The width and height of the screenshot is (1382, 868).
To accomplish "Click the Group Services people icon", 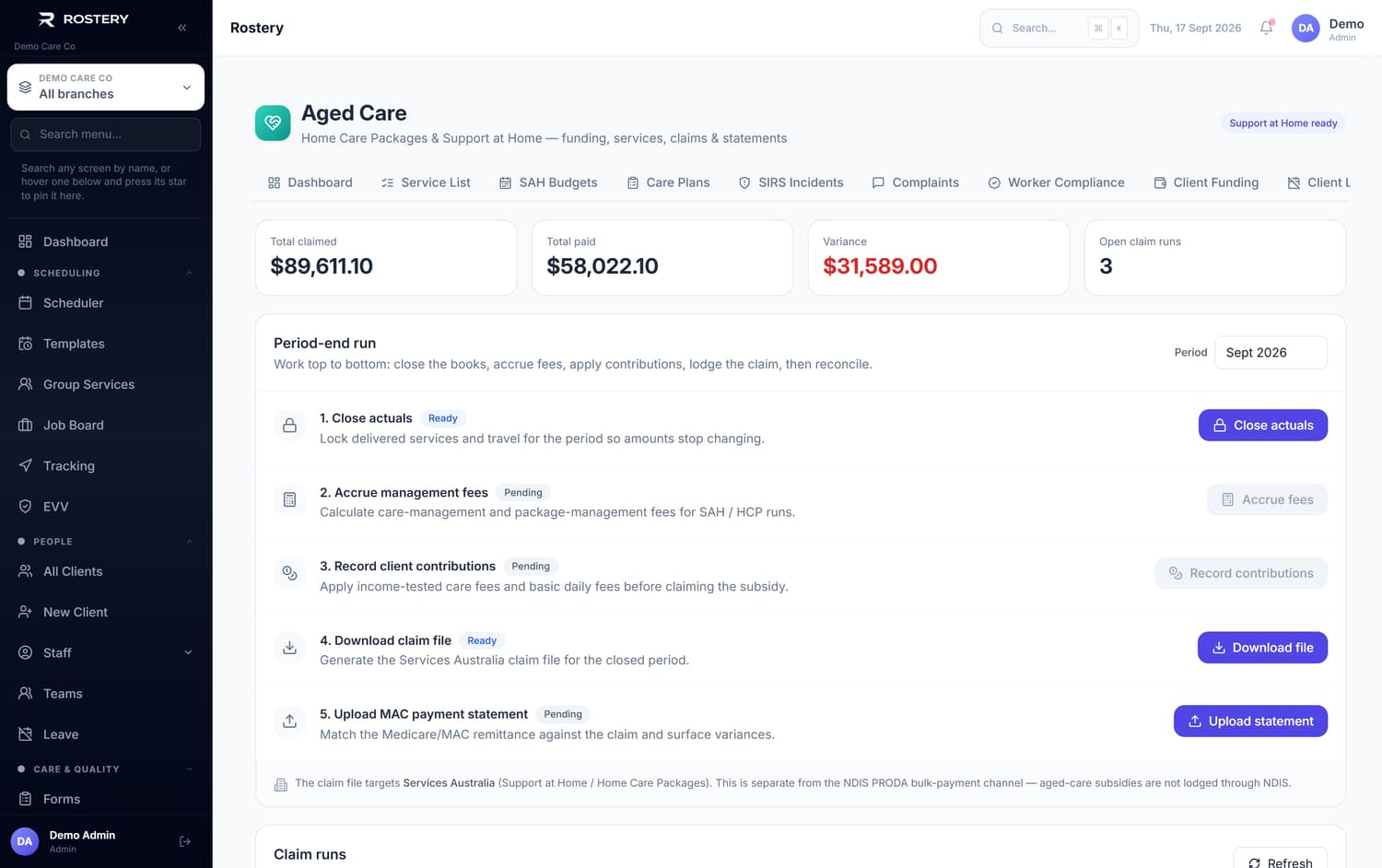I will coord(26,384).
